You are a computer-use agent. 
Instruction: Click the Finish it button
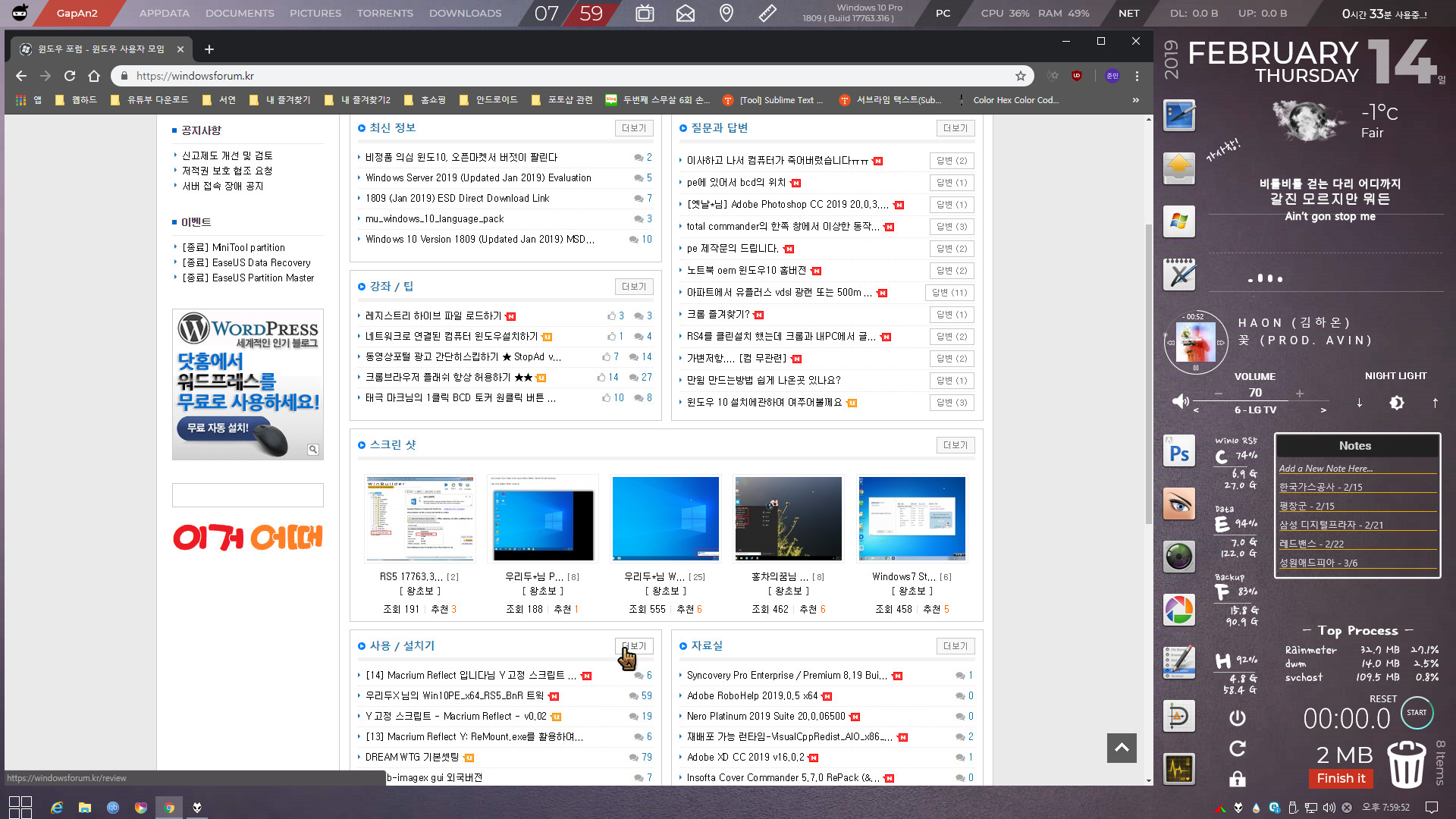coord(1341,778)
